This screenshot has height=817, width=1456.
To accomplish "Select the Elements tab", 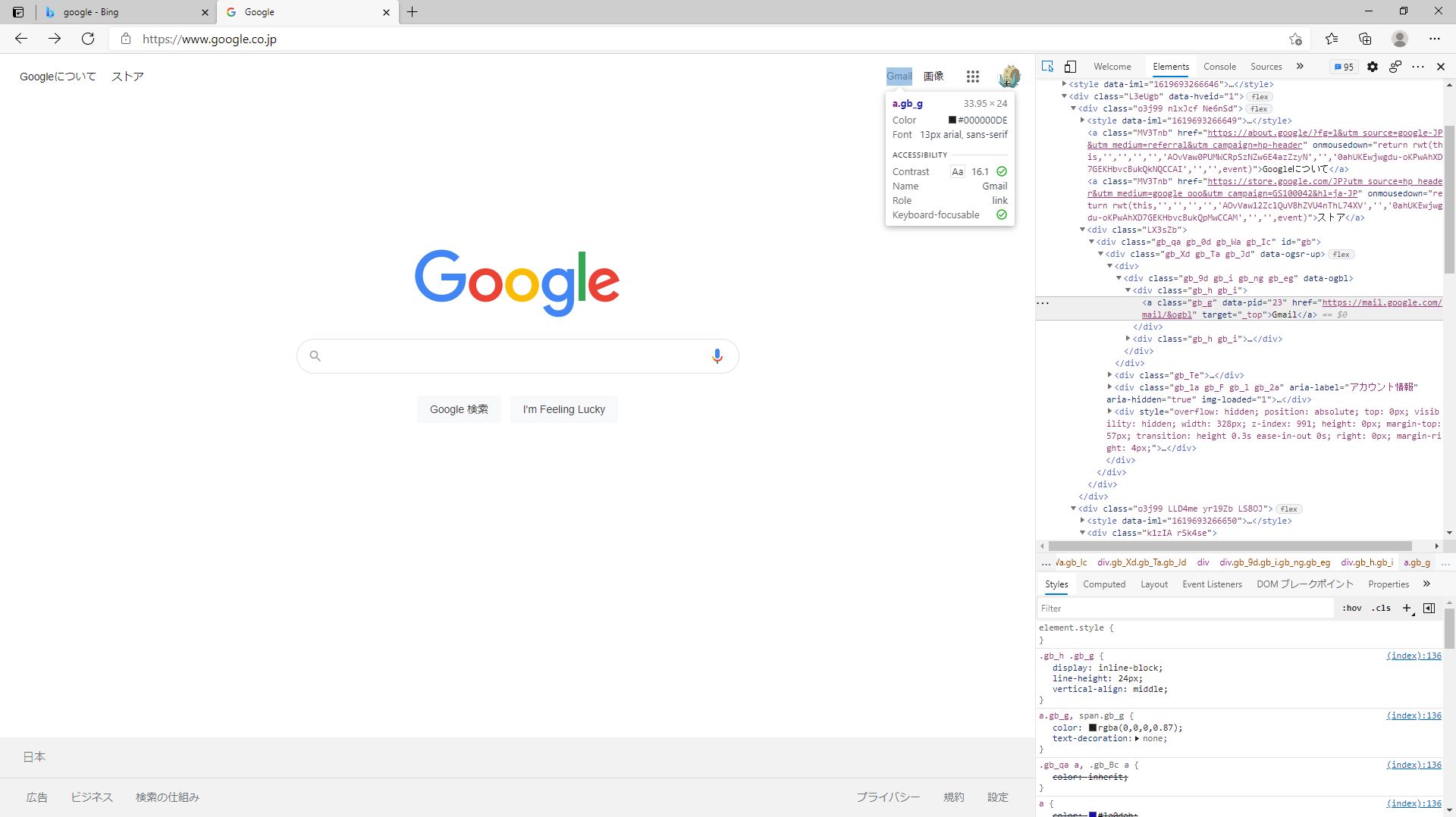I will coord(1171,67).
